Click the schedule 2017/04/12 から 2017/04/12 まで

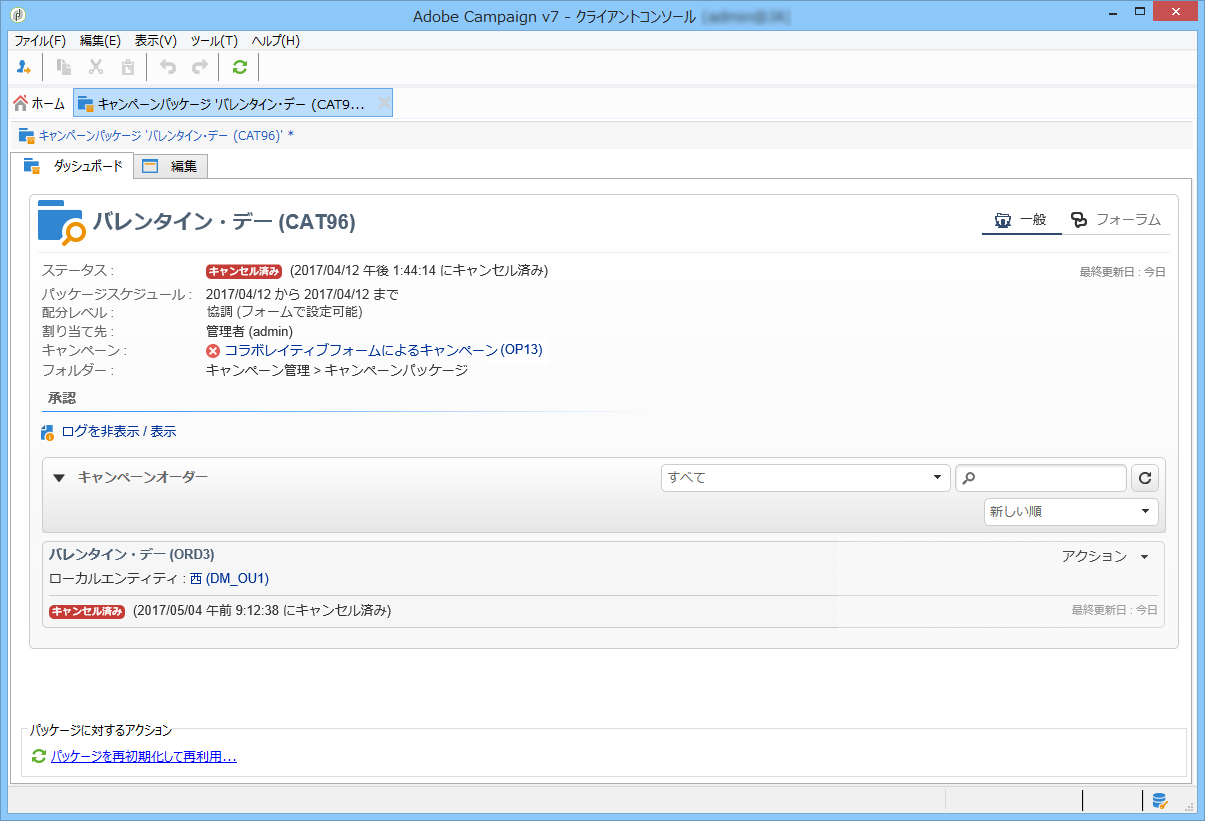(302, 294)
